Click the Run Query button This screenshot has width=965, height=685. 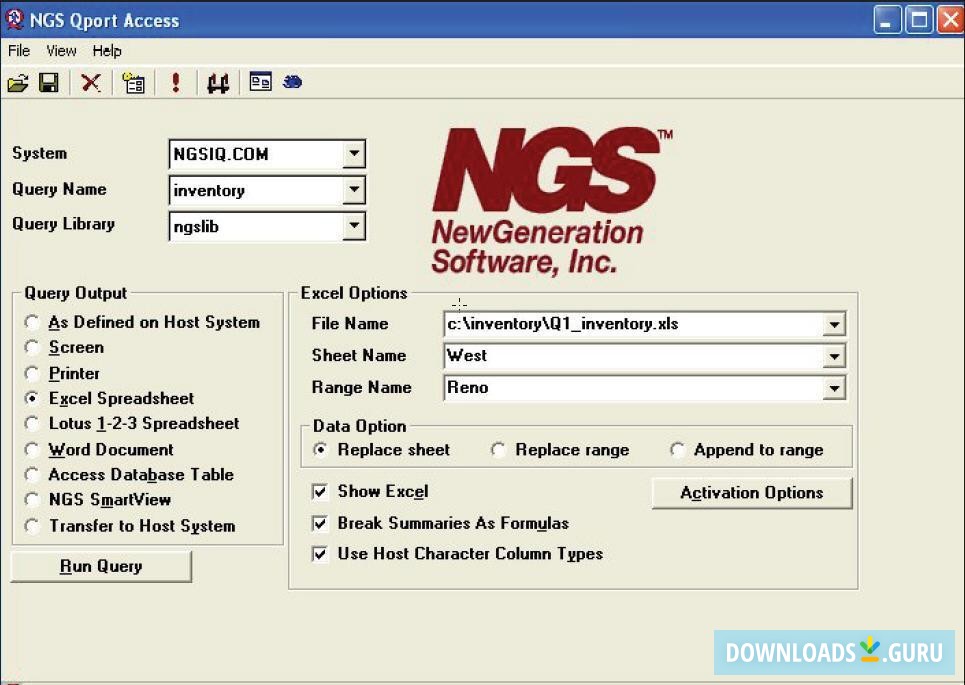(100, 566)
